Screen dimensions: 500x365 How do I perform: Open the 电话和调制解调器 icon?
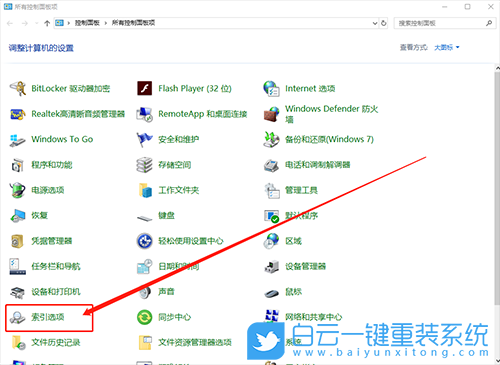click(x=271, y=165)
